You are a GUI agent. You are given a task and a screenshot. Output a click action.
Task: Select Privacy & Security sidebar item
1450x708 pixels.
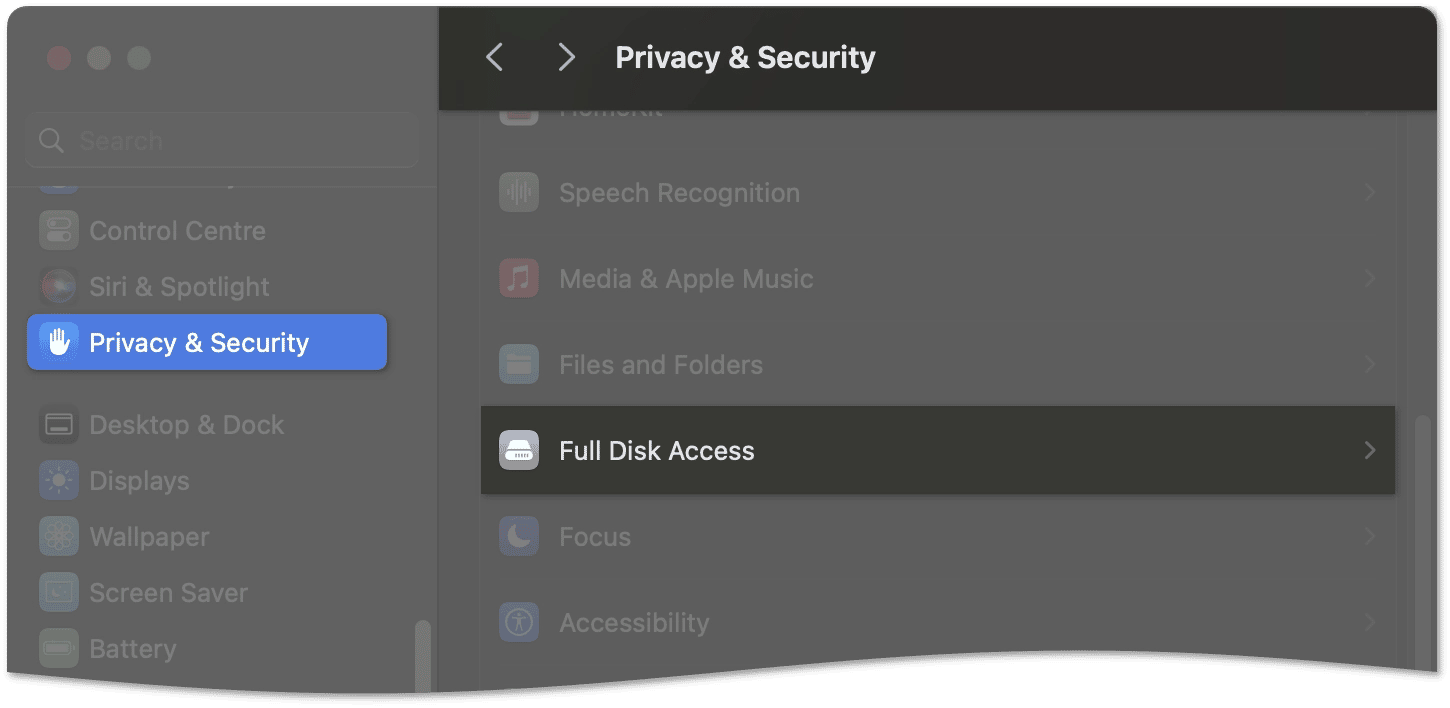207,342
